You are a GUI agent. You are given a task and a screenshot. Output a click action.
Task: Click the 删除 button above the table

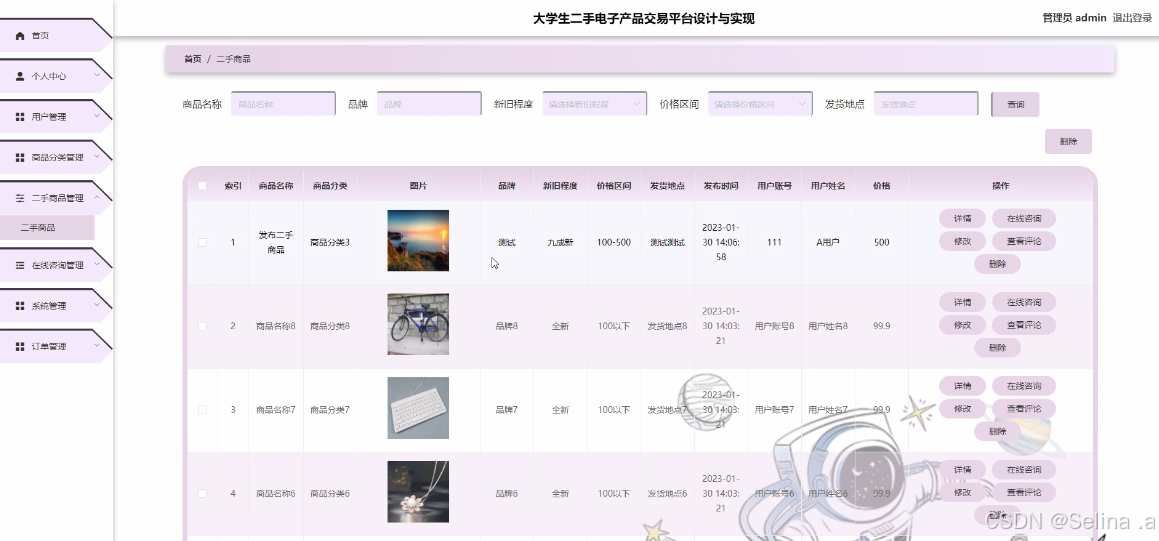point(1068,142)
